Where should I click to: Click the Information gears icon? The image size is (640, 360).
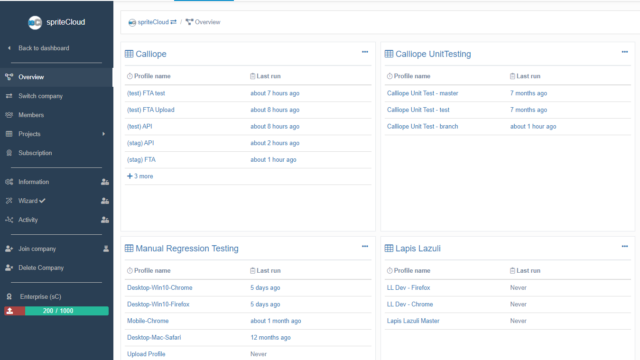coord(9,182)
